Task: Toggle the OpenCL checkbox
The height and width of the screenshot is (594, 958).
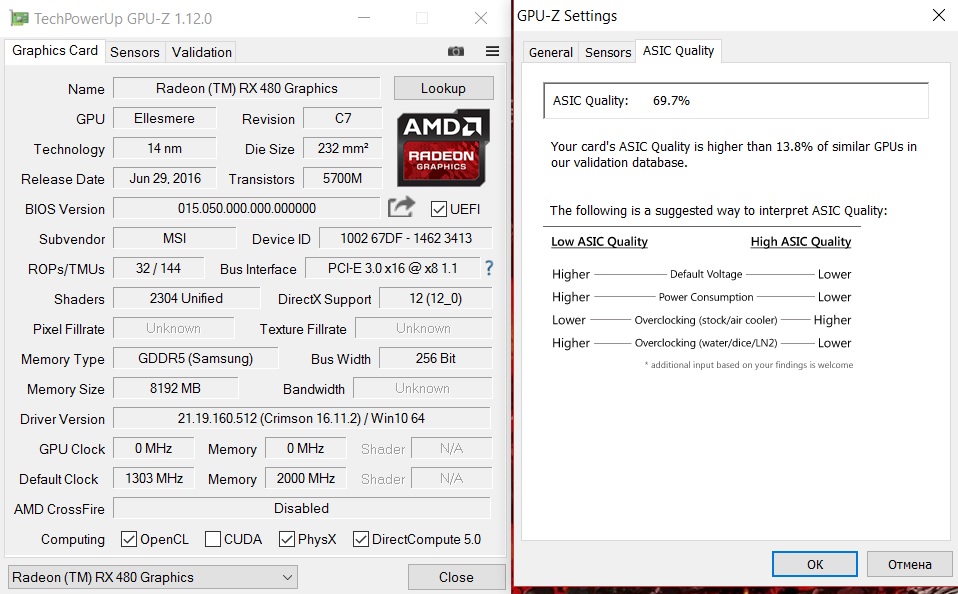Action: [129, 539]
